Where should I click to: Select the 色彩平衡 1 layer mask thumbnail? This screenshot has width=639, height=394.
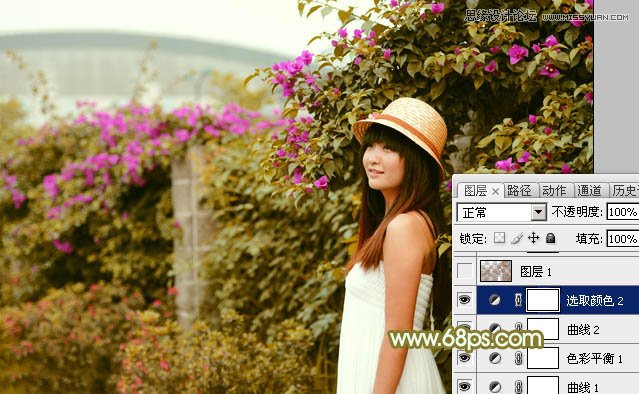click(x=543, y=358)
